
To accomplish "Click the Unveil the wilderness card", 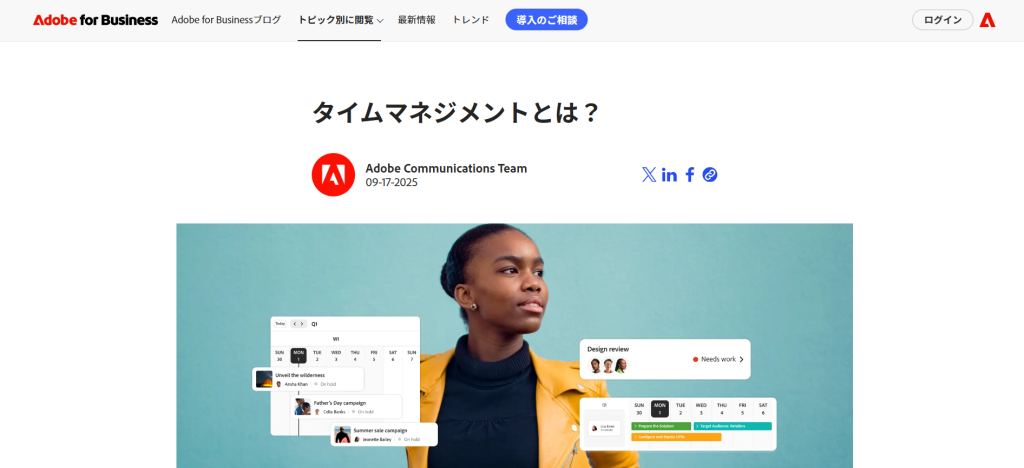I will (x=308, y=379).
